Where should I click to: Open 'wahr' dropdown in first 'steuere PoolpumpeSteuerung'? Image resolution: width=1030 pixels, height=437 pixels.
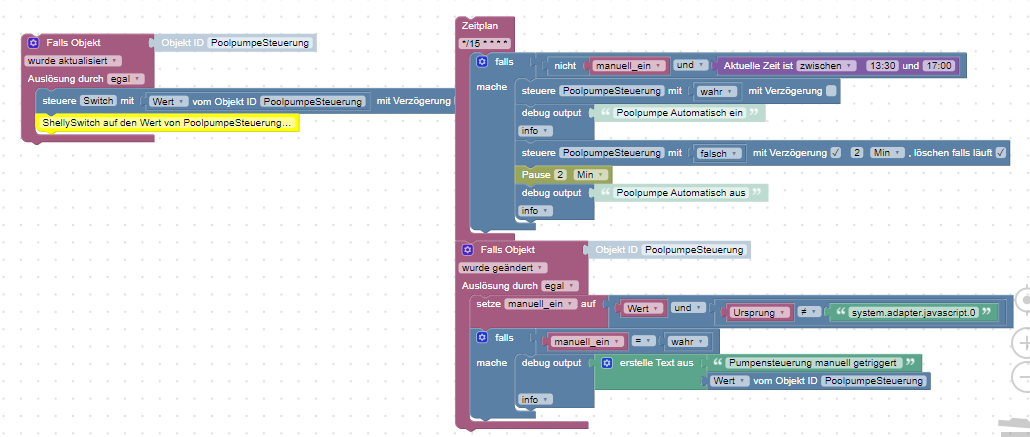point(717,91)
